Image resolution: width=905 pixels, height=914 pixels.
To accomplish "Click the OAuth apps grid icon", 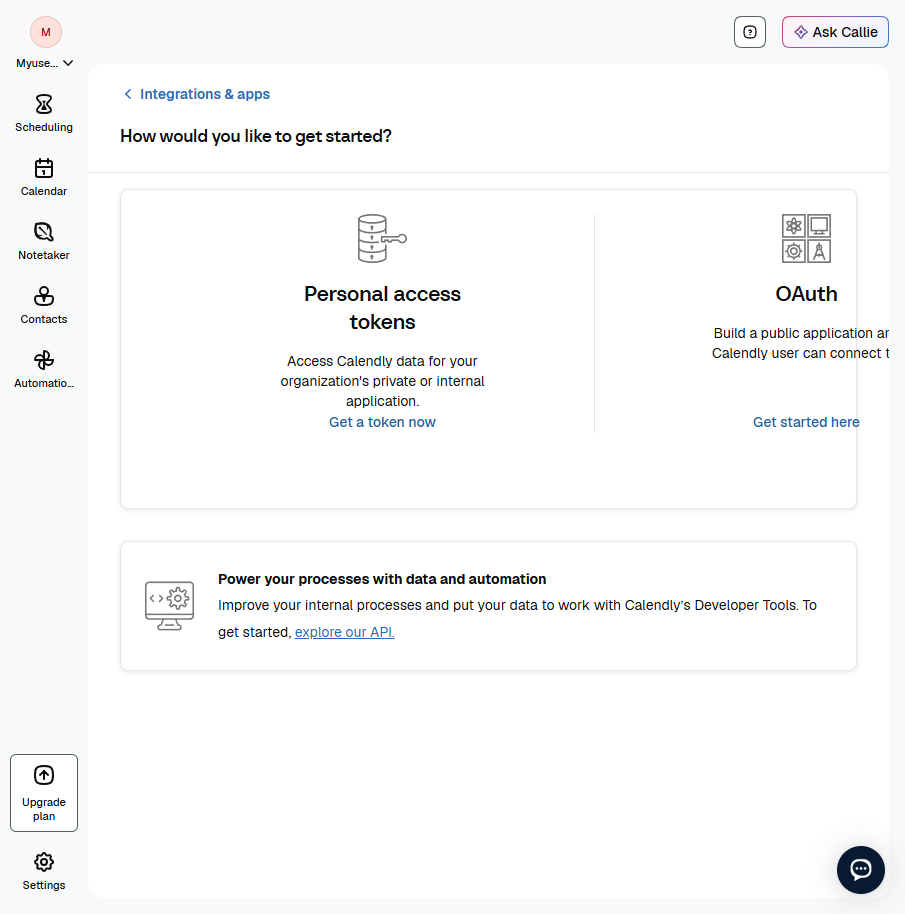I will (x=806, y=238).
